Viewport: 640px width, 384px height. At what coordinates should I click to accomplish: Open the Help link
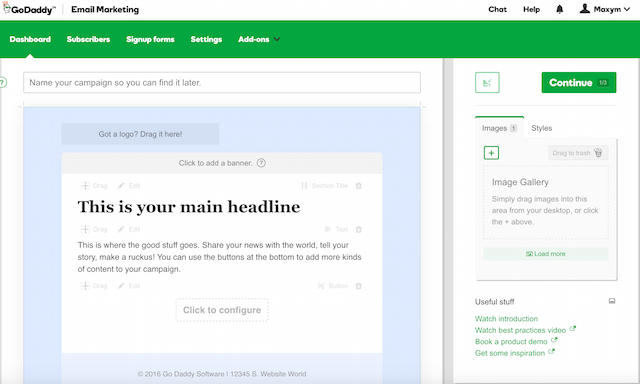(531, 9)
